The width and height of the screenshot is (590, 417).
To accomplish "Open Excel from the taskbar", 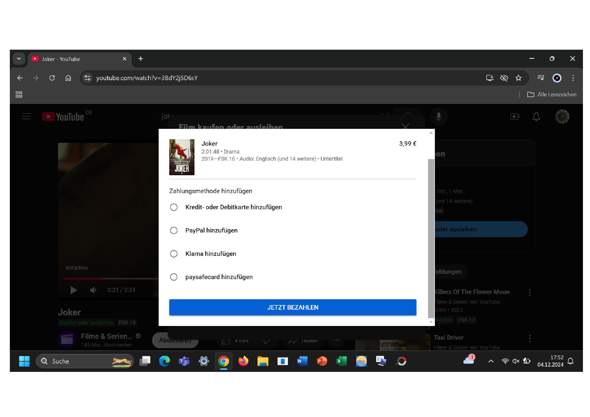I will click(341, 361).
